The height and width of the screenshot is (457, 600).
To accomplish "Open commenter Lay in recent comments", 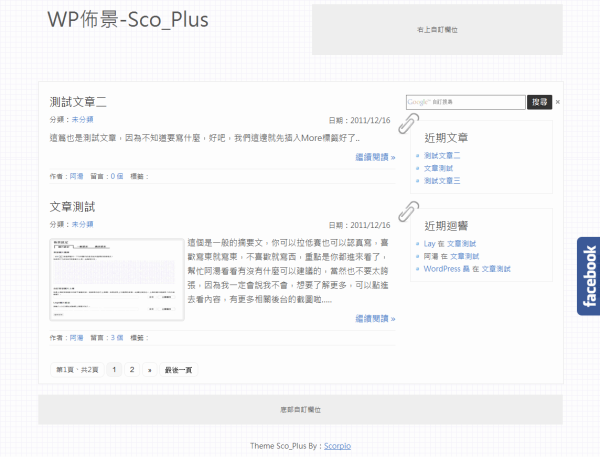I will pos(429,243).
